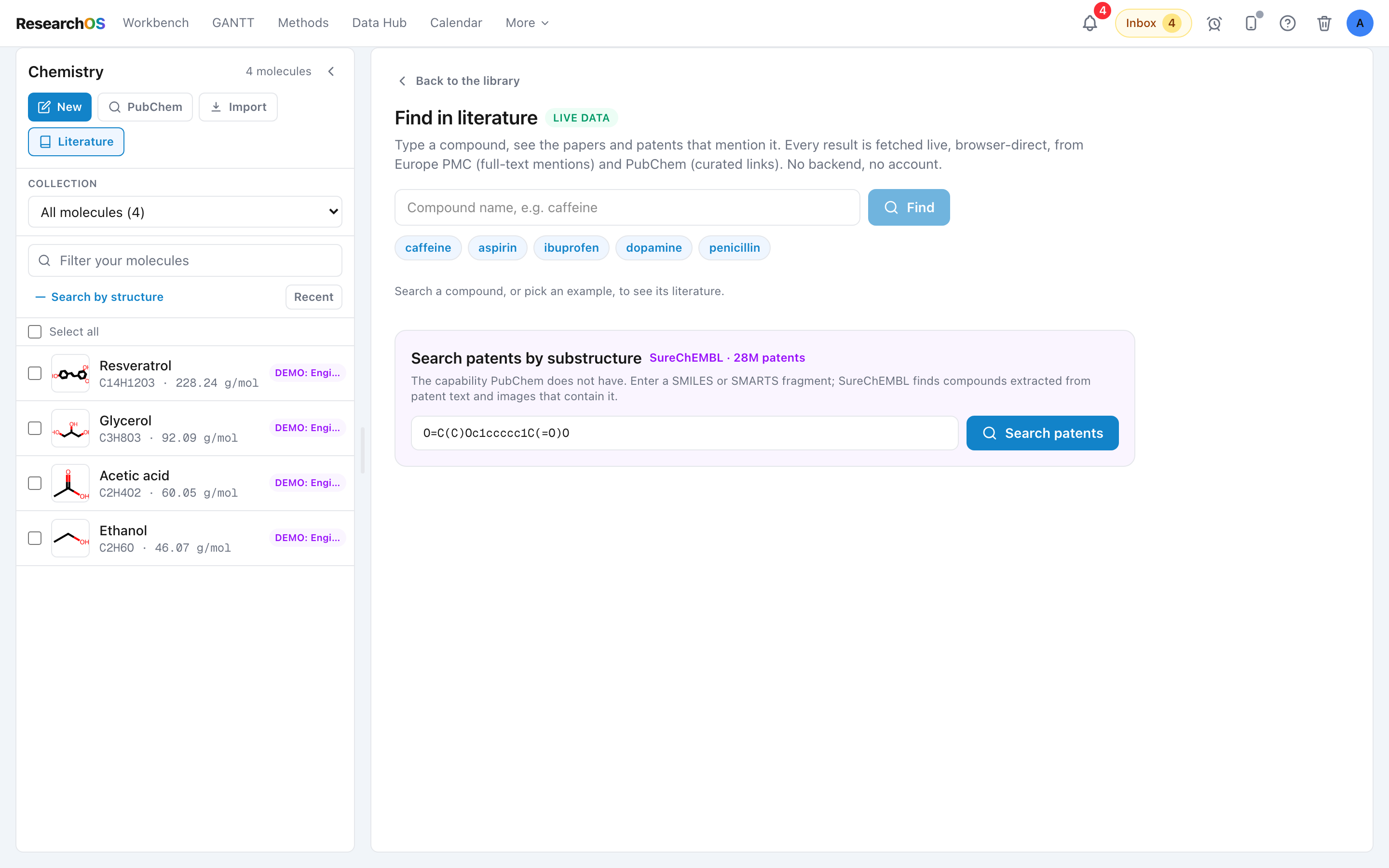Open the user avatar A
Image resolution: width=1389 pixels, height=868 pixels.
click(1360, 23)
